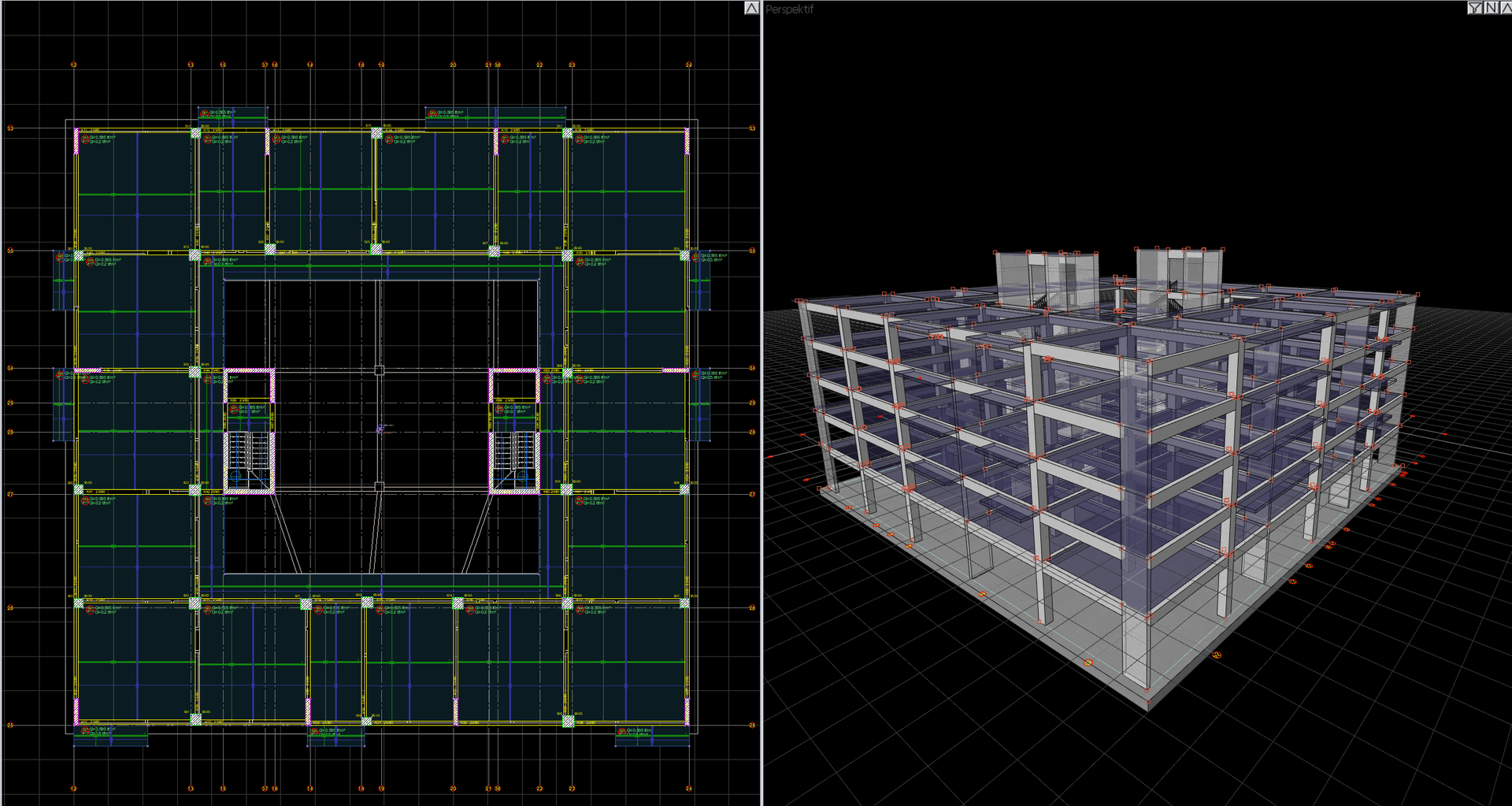Select the hatched column at axes 13 and 53
The image size is (1512, 806).
pos(195,133)
